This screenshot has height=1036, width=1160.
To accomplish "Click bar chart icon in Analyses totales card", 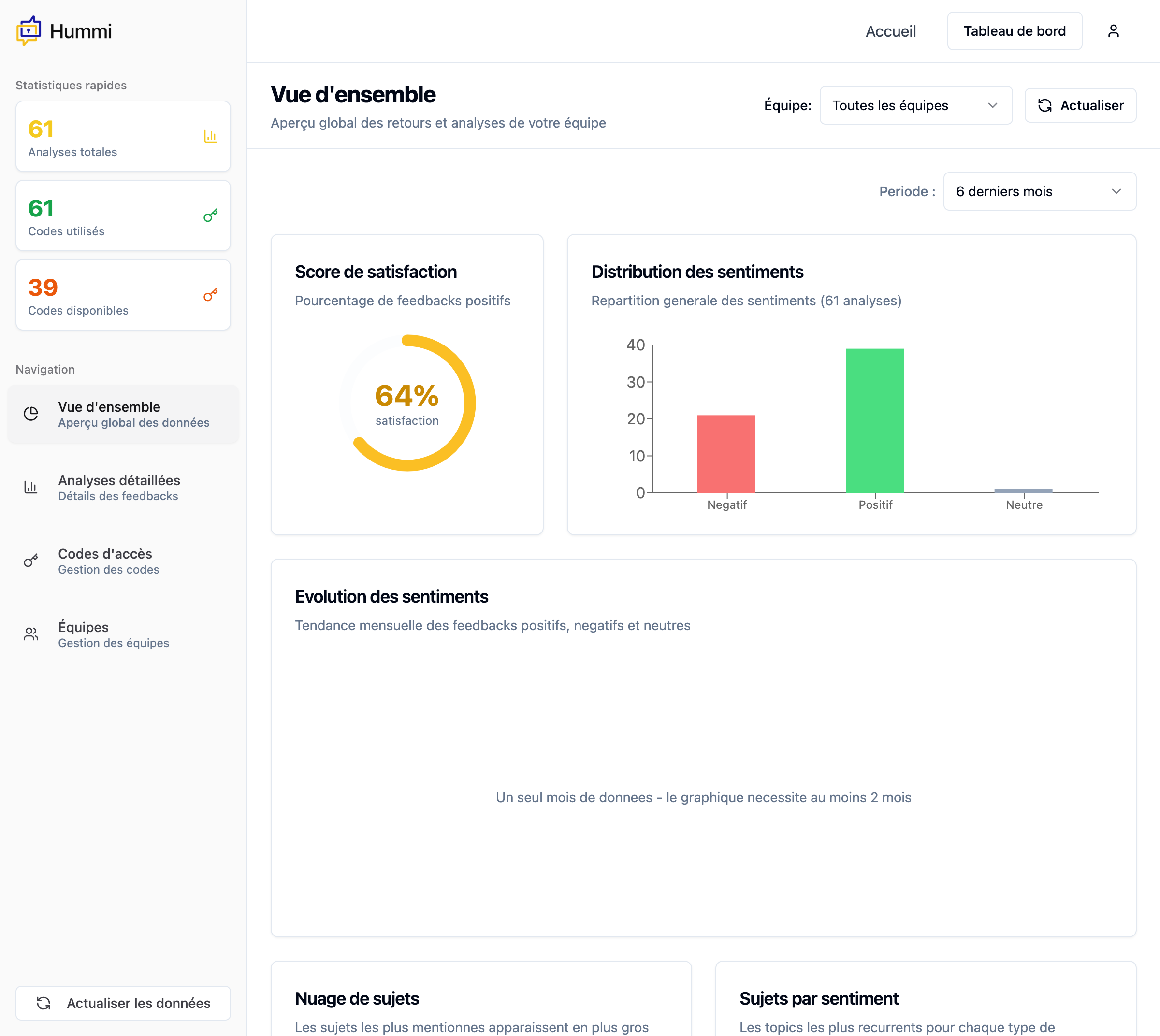I will 210,137.
